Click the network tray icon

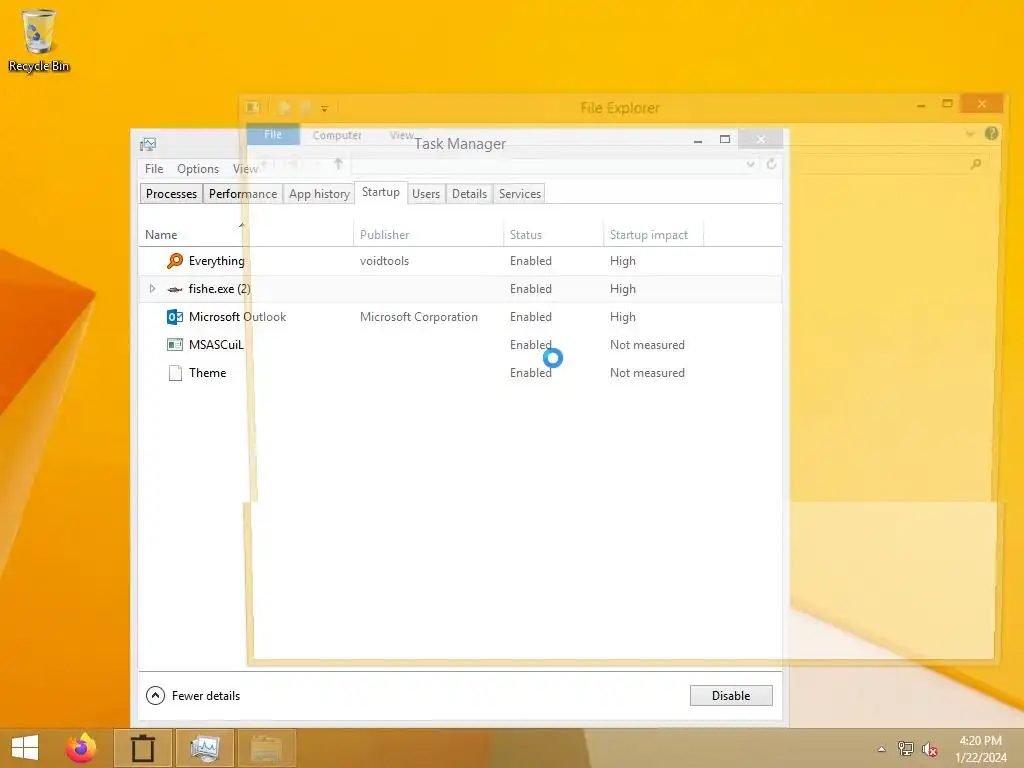[905, 748]
